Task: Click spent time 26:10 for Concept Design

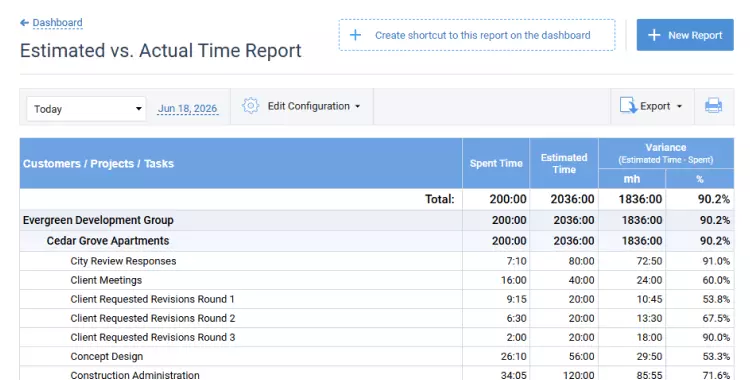Action: point(513,357)
